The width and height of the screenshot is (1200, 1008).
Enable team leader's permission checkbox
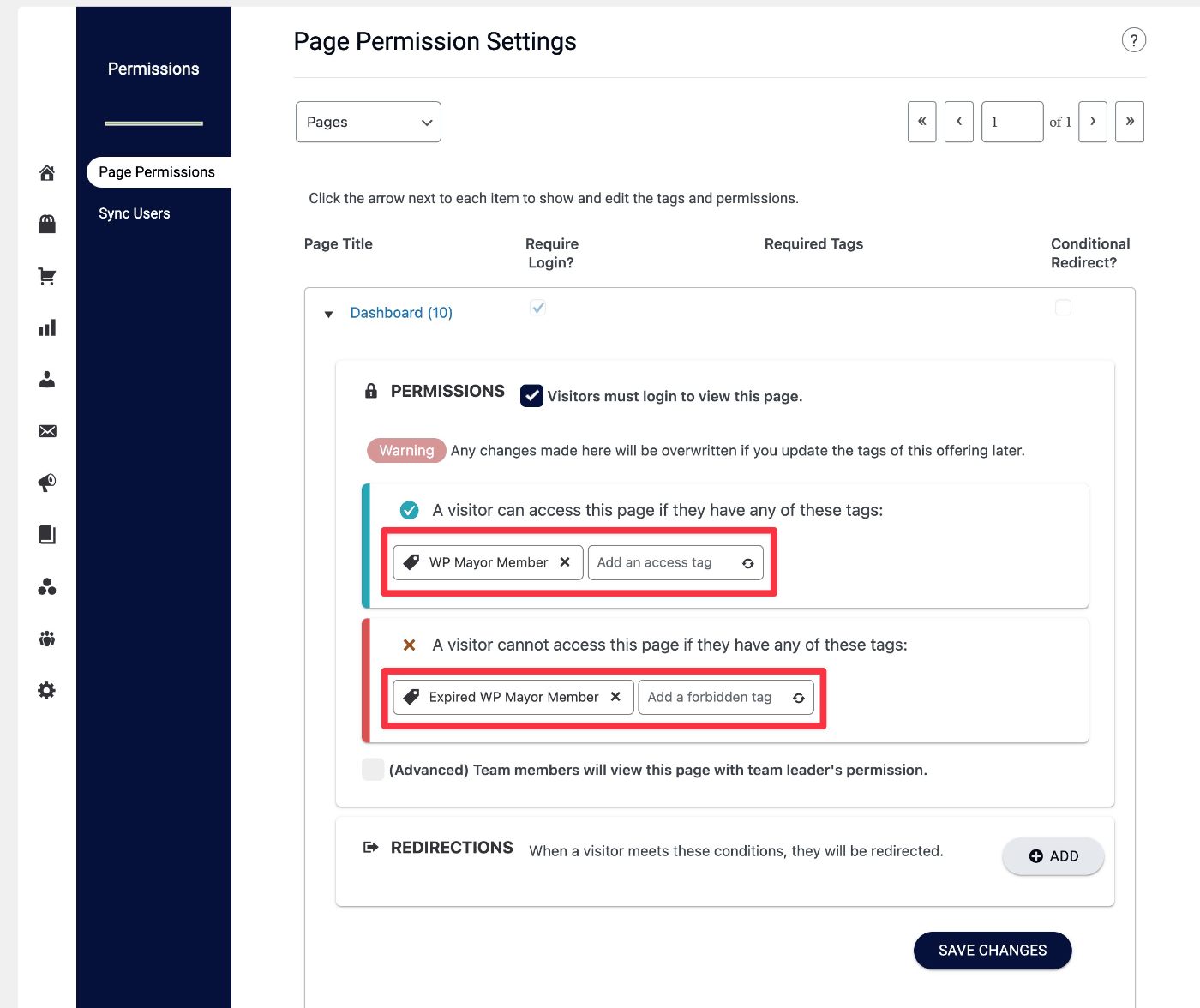click(x=373, y=770)
